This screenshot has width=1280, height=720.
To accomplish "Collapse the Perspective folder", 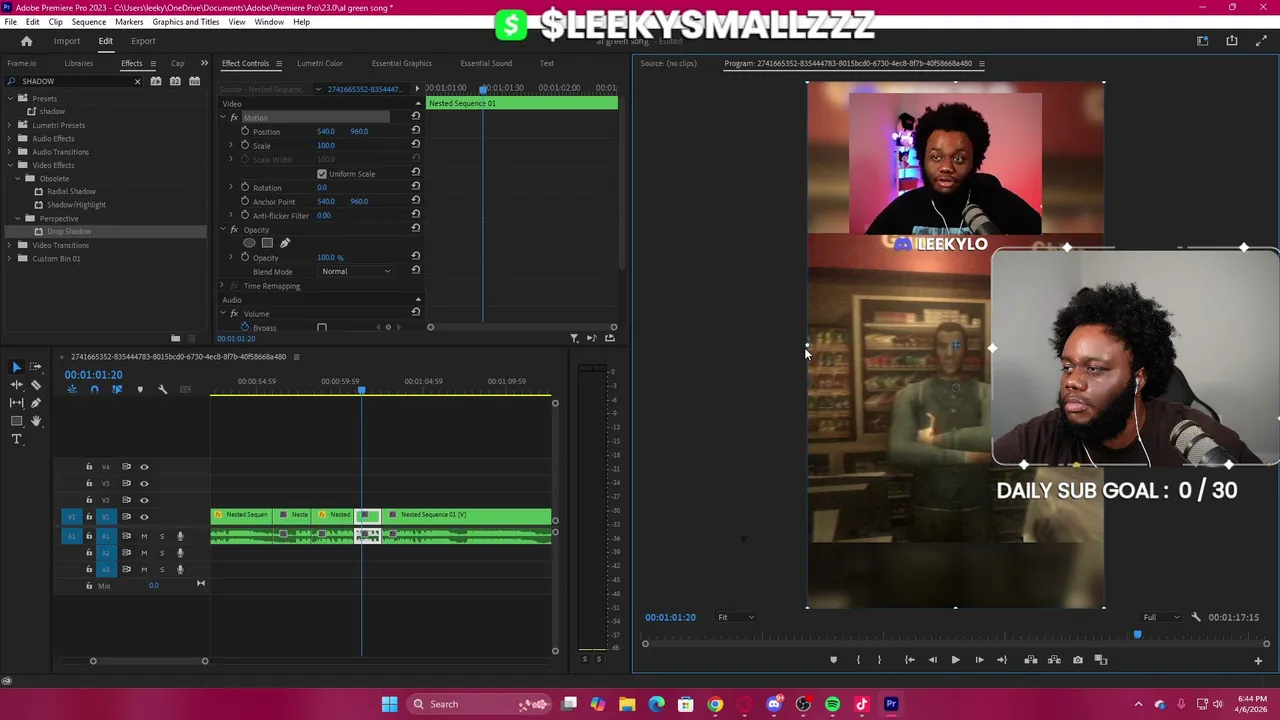I will pos(18,218).
